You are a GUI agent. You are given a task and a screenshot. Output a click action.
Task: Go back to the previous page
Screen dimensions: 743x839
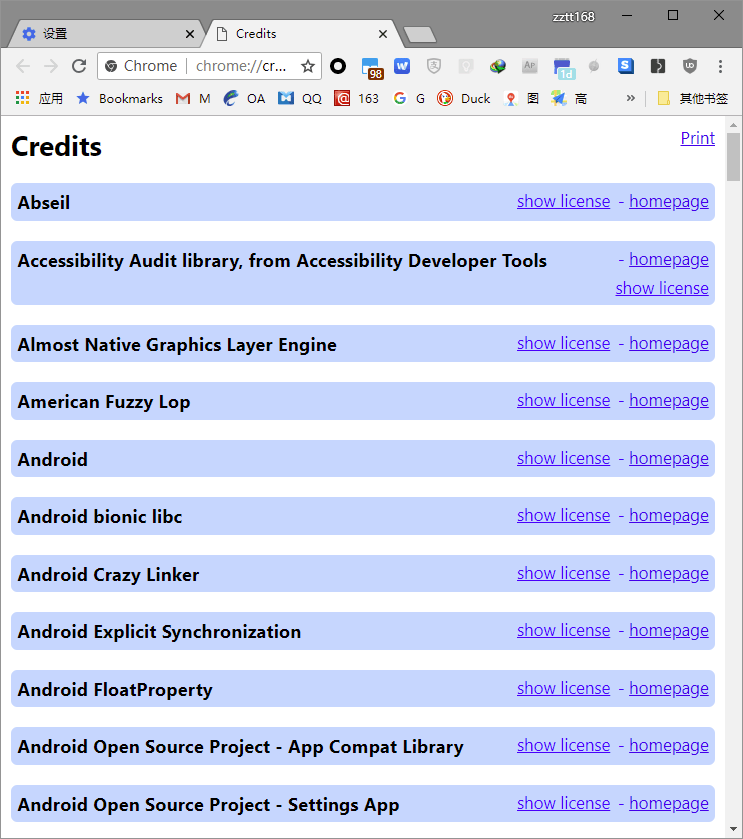[x=23, y=66]
